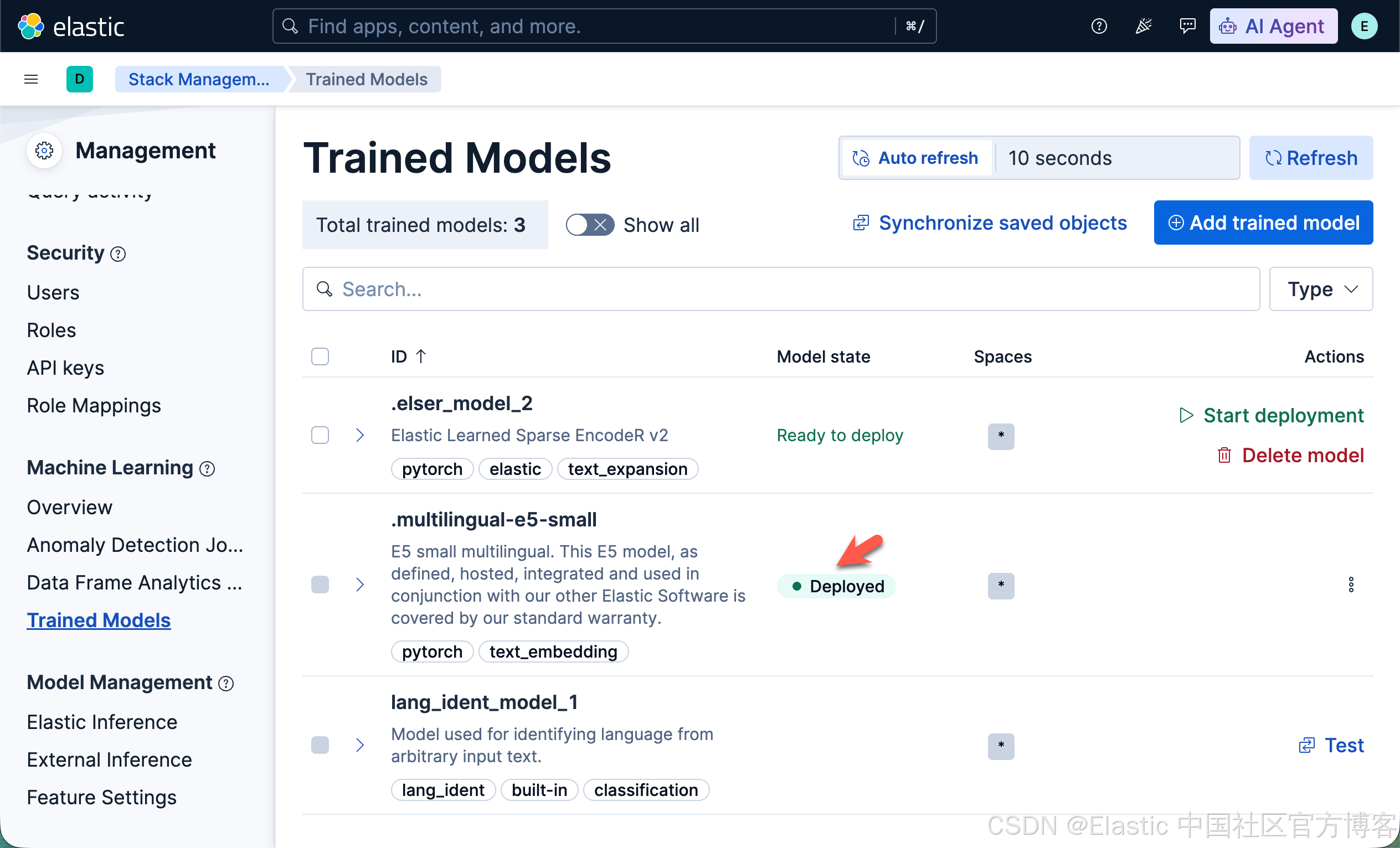Click the Ready to deploy status
The width and height of the screenshot is (1400, 848).
840,435
